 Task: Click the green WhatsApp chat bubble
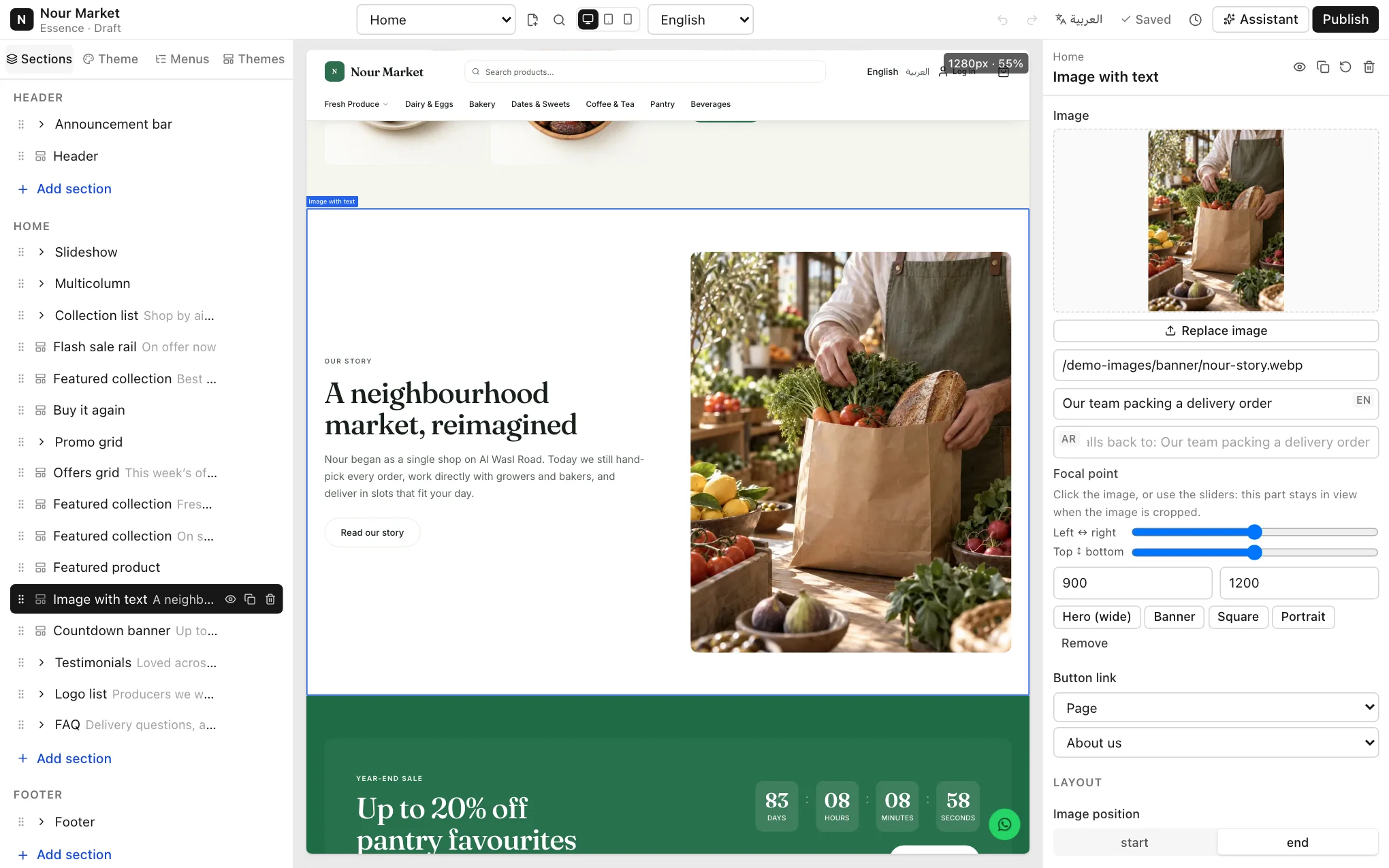(x=1004, y=824)
